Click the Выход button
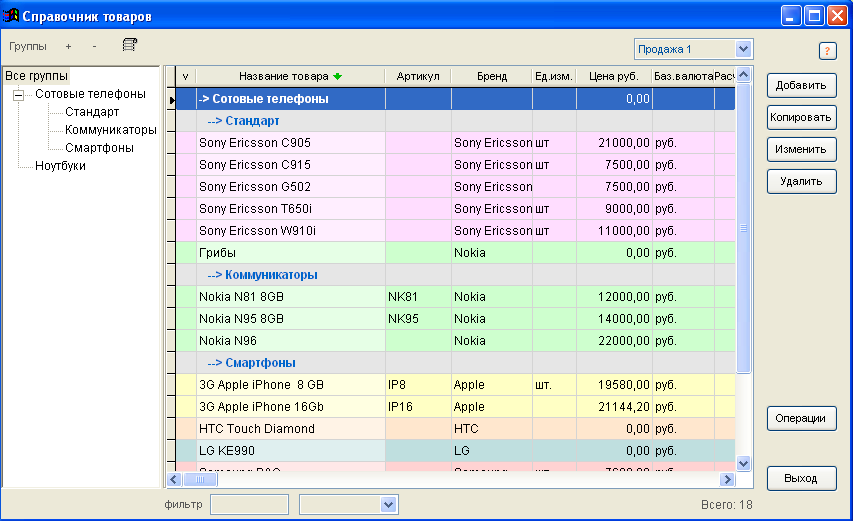 point(801,479)
